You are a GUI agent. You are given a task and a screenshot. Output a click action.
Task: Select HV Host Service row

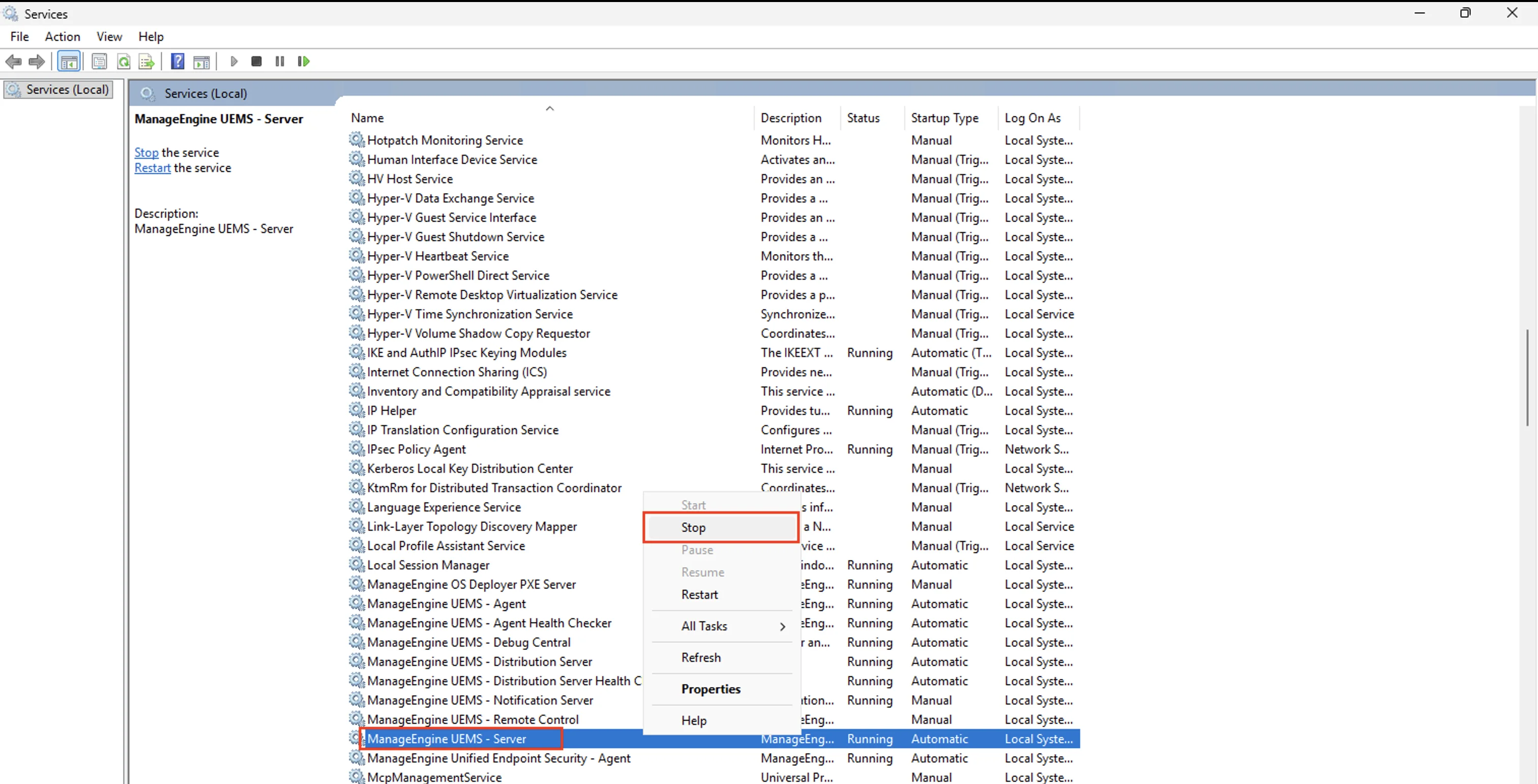[714, 178]
